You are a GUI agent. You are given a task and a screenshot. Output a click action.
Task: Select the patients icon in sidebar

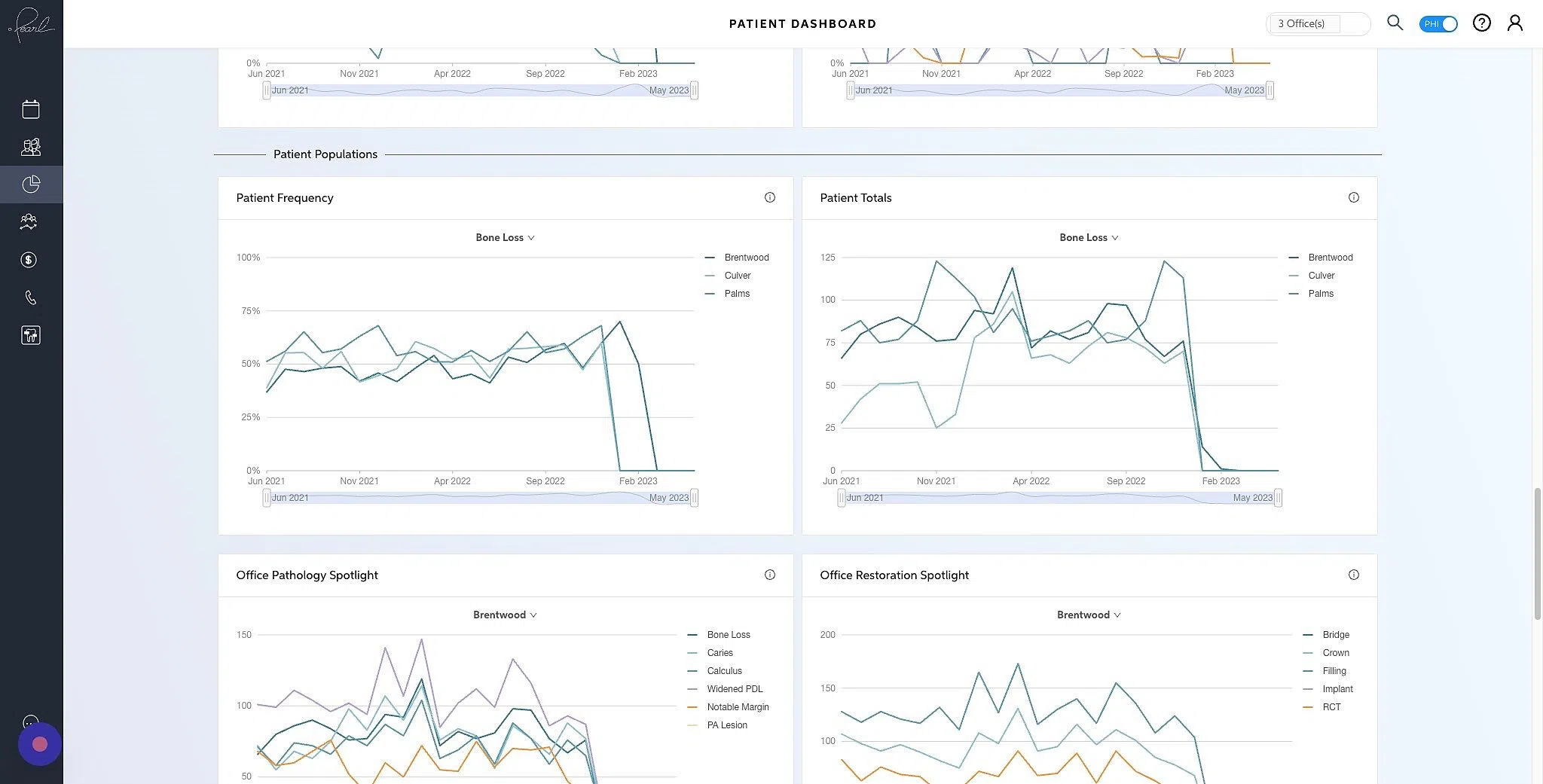coord(30,146)
